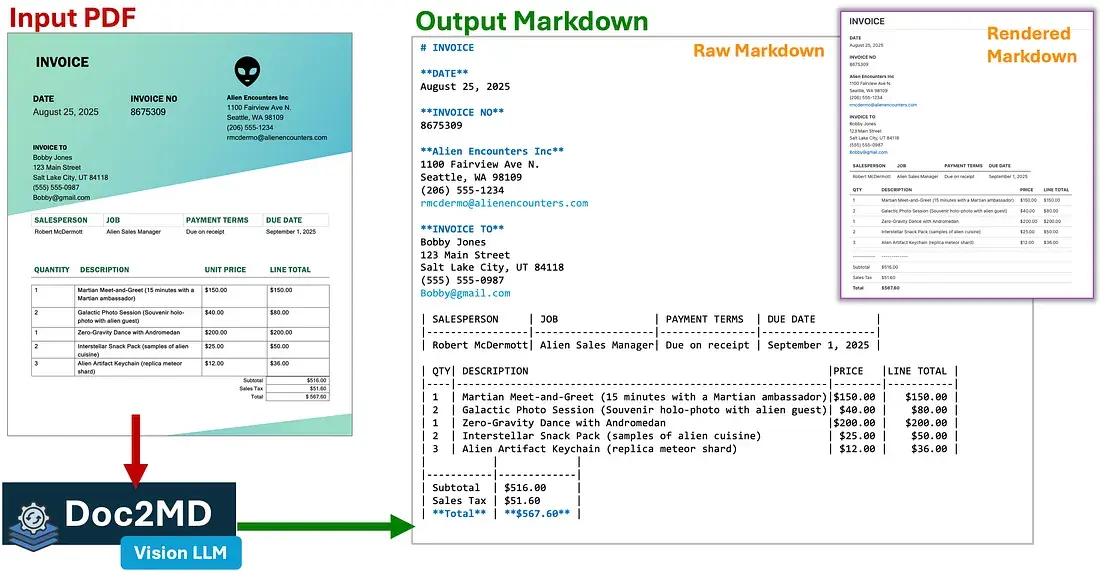Select the SALESPERSON header in input PDF
The width and height of the screenshot is (1100, 571).
[61, 220]
